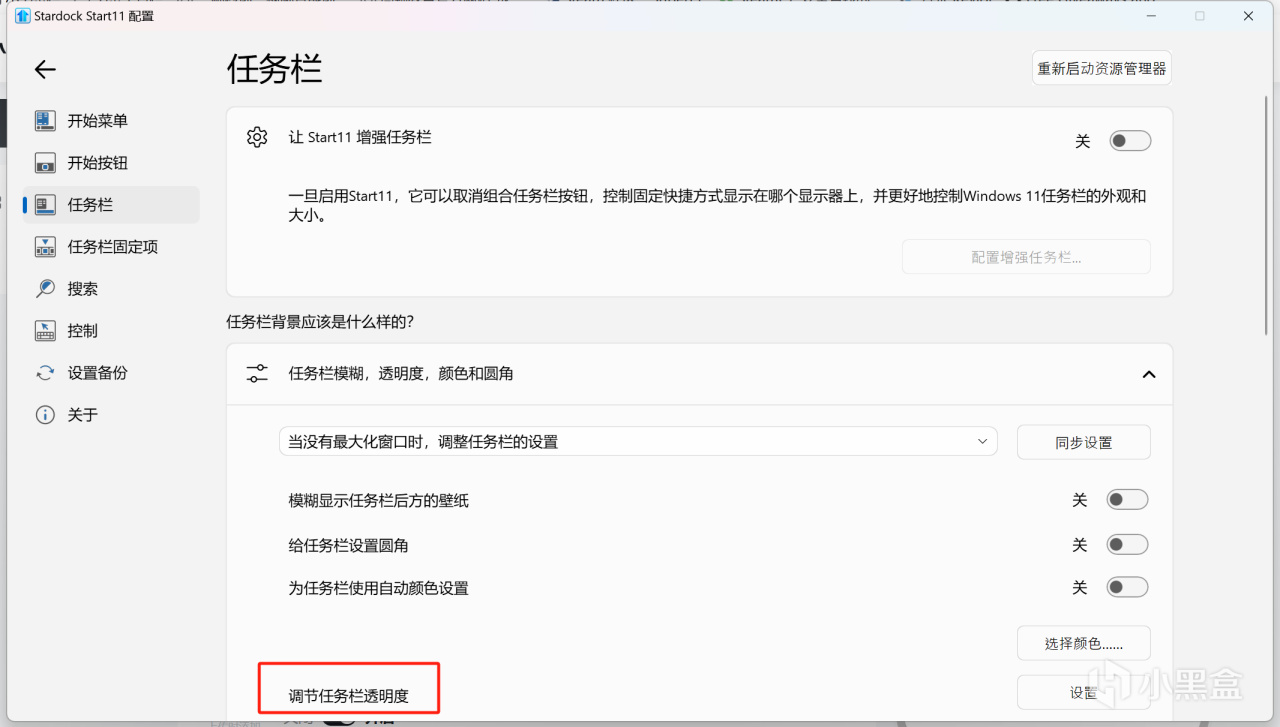Click the 任务栏 sidebar icon
Image resolution: width=1280 pixels, height=727 pixels.
(45, 205)
